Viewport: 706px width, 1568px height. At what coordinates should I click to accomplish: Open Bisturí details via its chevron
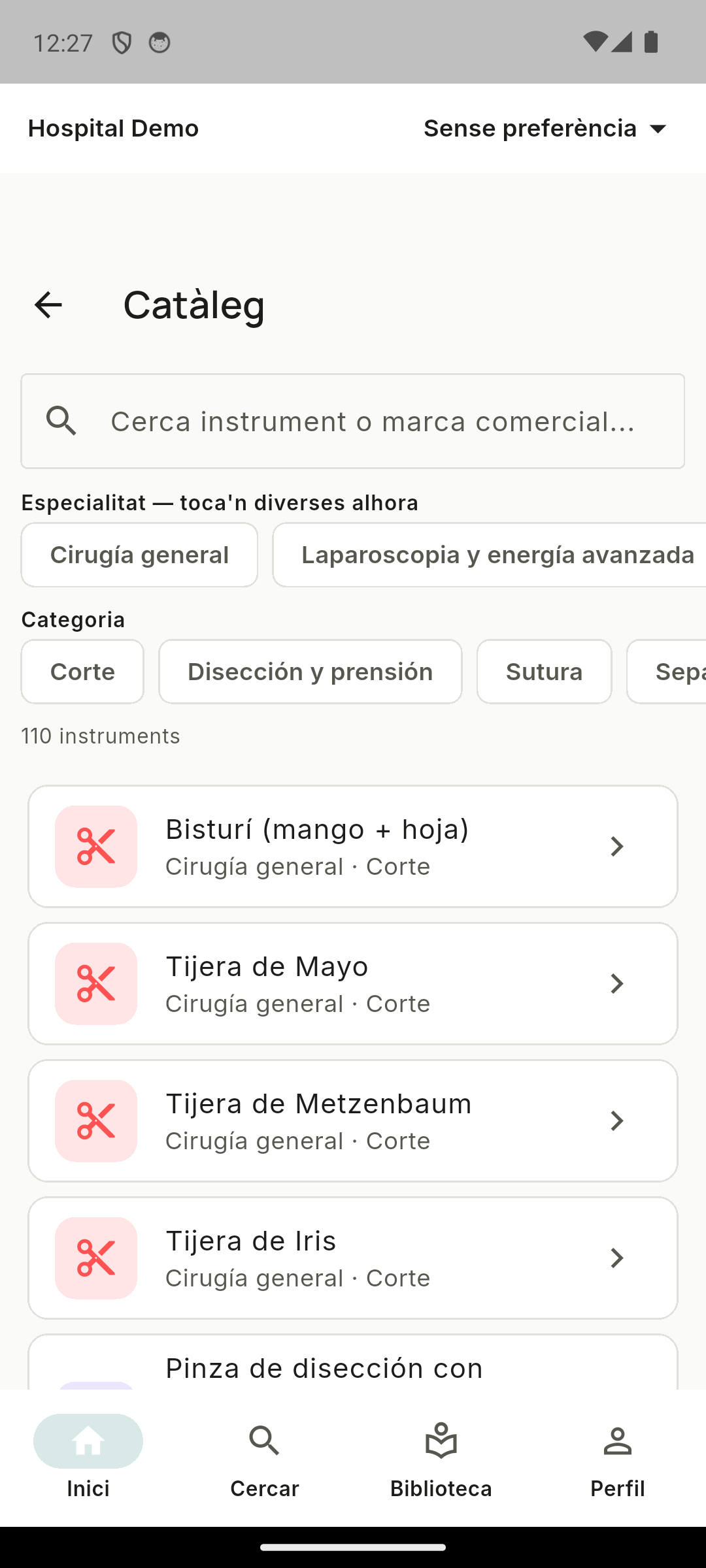[x=616, y=847]
